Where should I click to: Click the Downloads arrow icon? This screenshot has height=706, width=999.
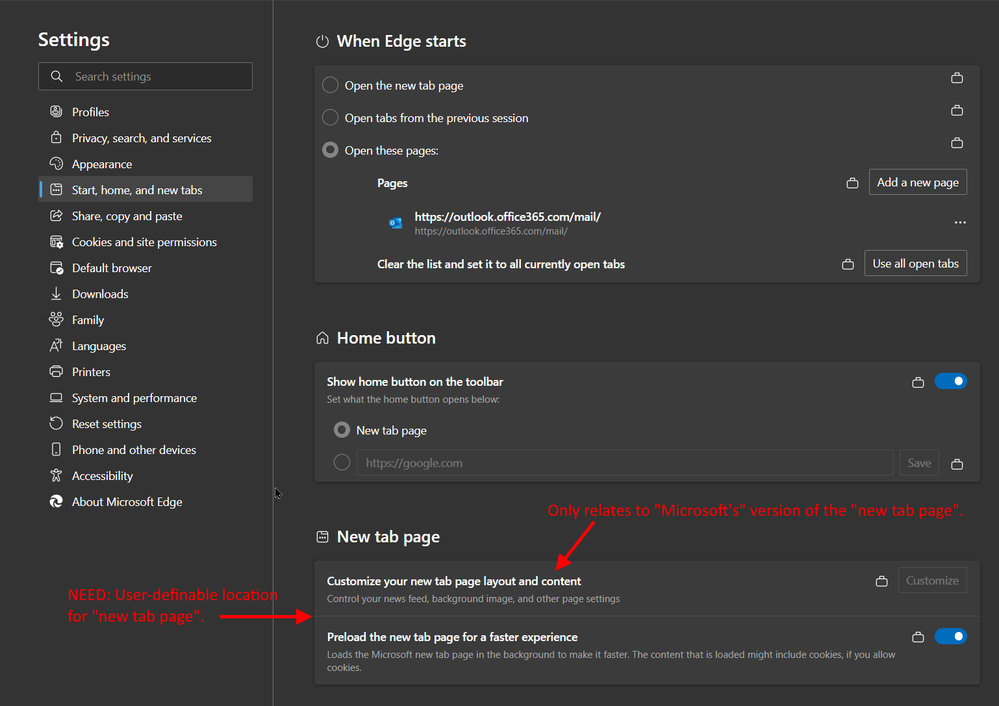click(56, 294)
